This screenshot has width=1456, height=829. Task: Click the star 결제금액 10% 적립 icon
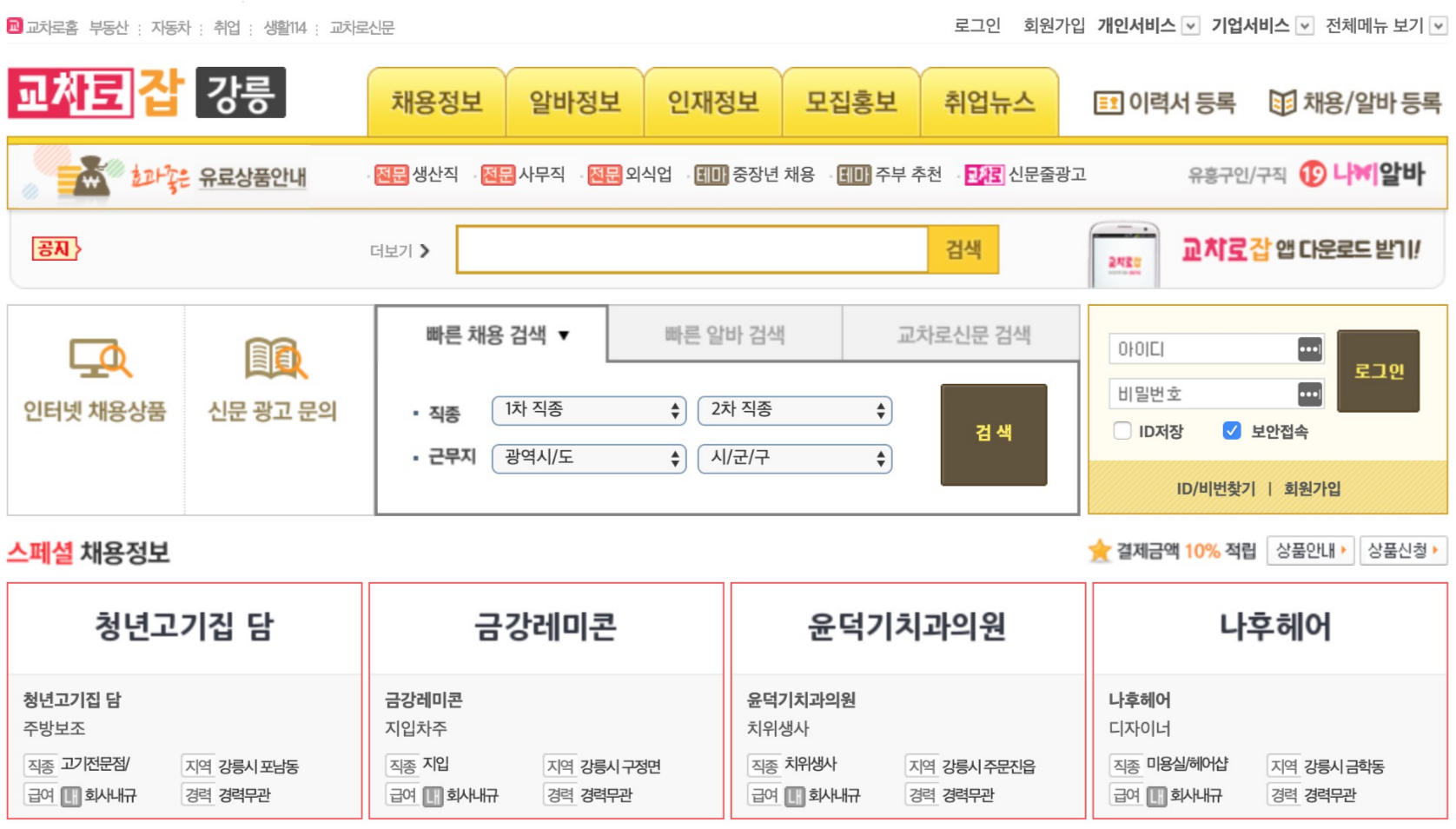point(1100,550)
